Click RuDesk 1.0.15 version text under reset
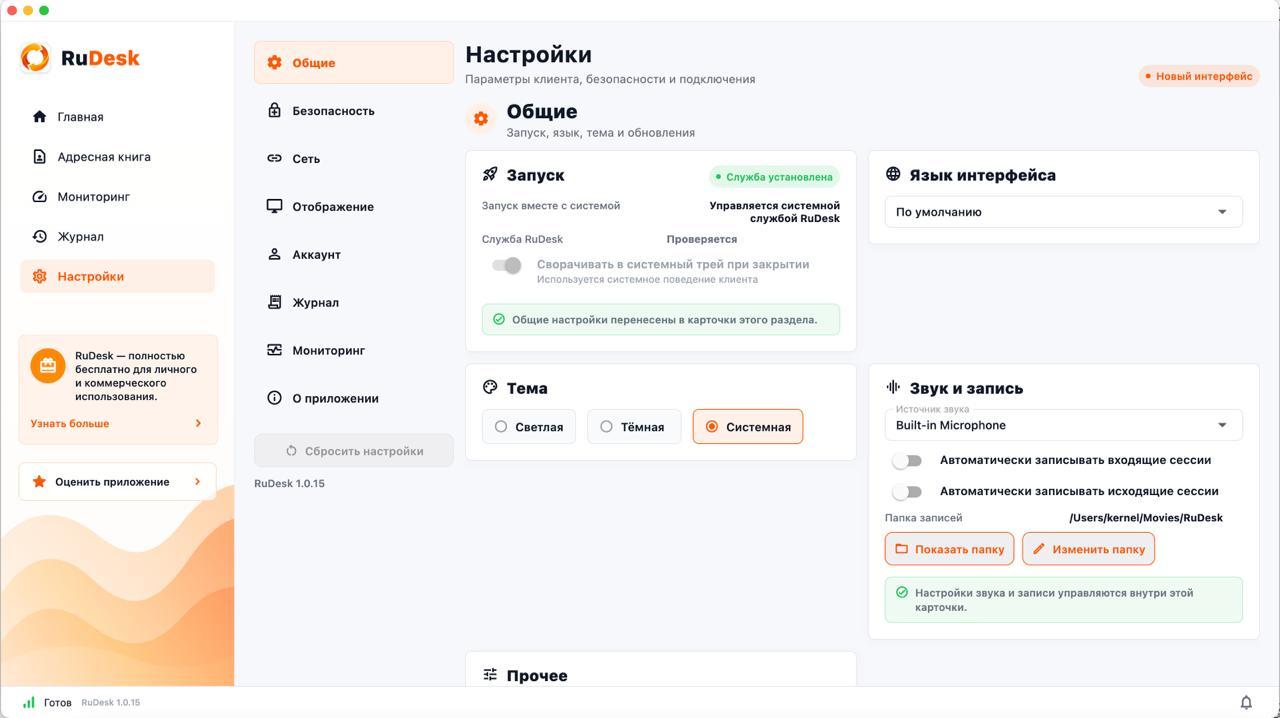1280x718 pixels. click(x=289, y=483)
